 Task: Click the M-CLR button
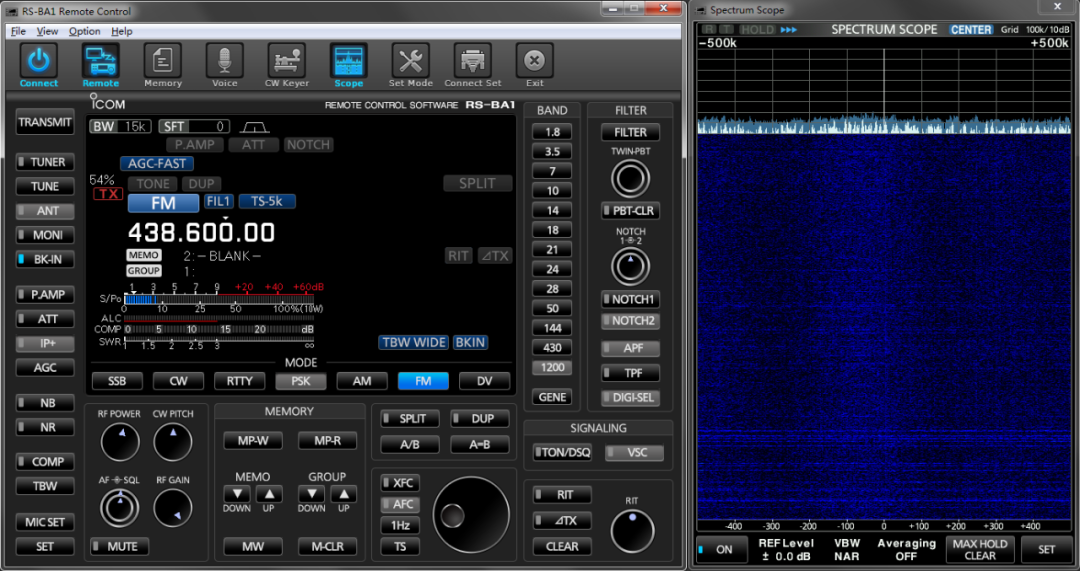click(x=327, y=547)
